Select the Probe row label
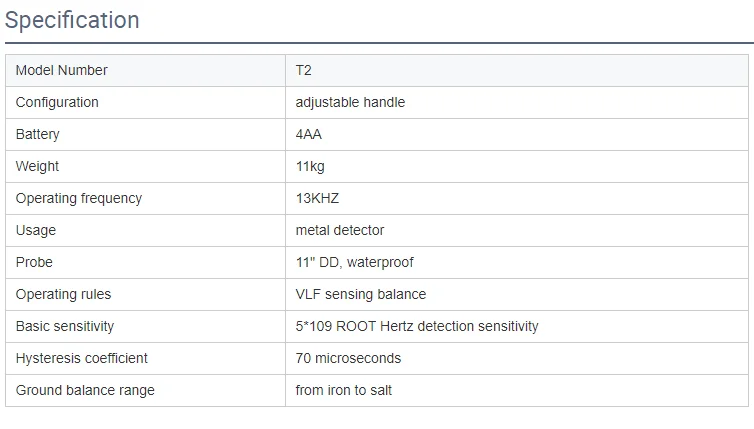This screenshot has width=754, height=429. tap(34, 262)
